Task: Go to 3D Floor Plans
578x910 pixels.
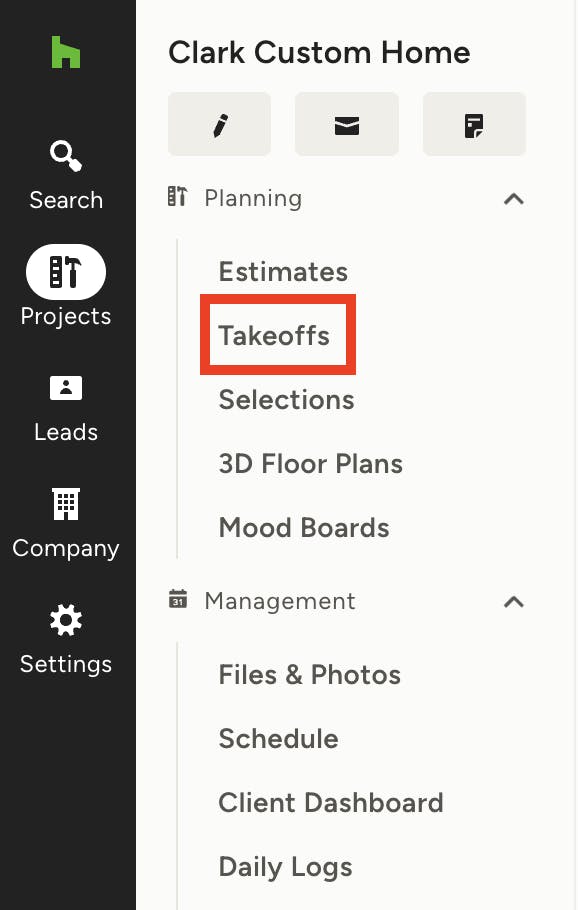Action: [x=310, y=464]
